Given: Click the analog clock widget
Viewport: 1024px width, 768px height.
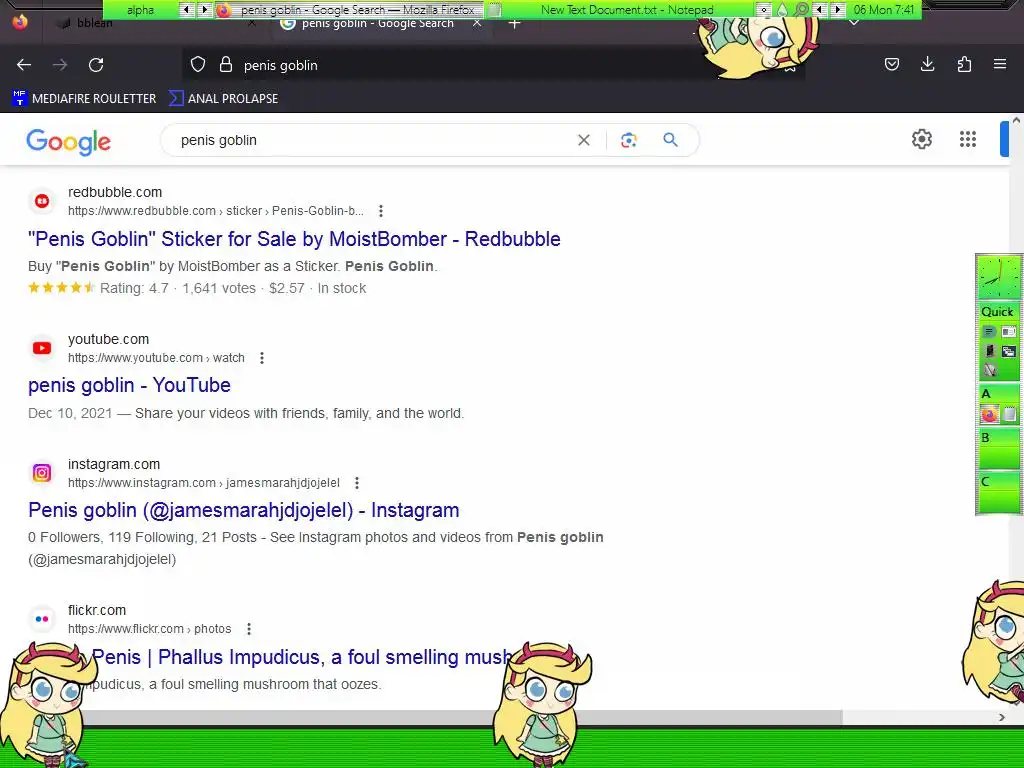Looking at the screenshot, I should coord(998,277).
